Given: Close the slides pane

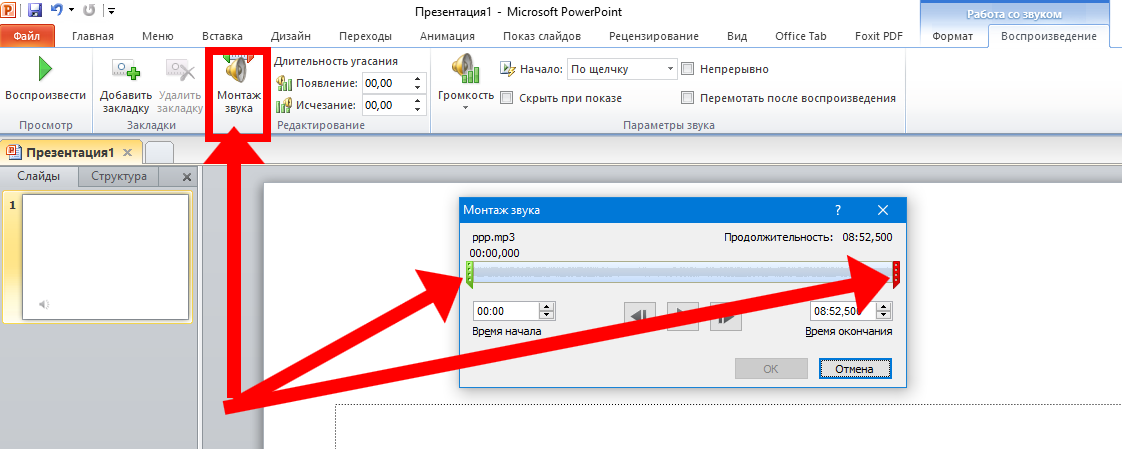Looking at the screenshot, I should [187, 177].
